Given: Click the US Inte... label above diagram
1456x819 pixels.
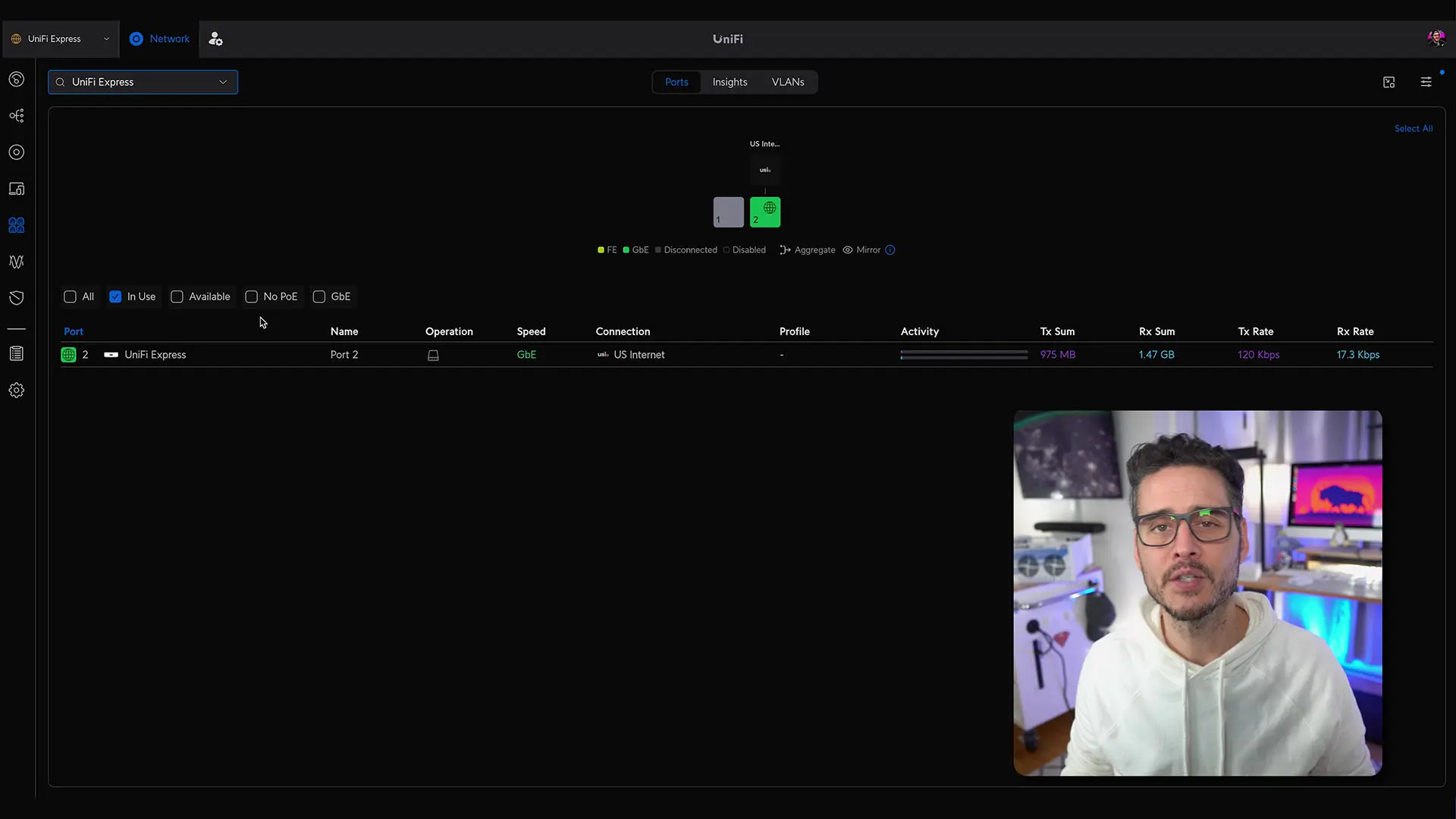Looking at the screenshot, I should [x=764, y=144].
